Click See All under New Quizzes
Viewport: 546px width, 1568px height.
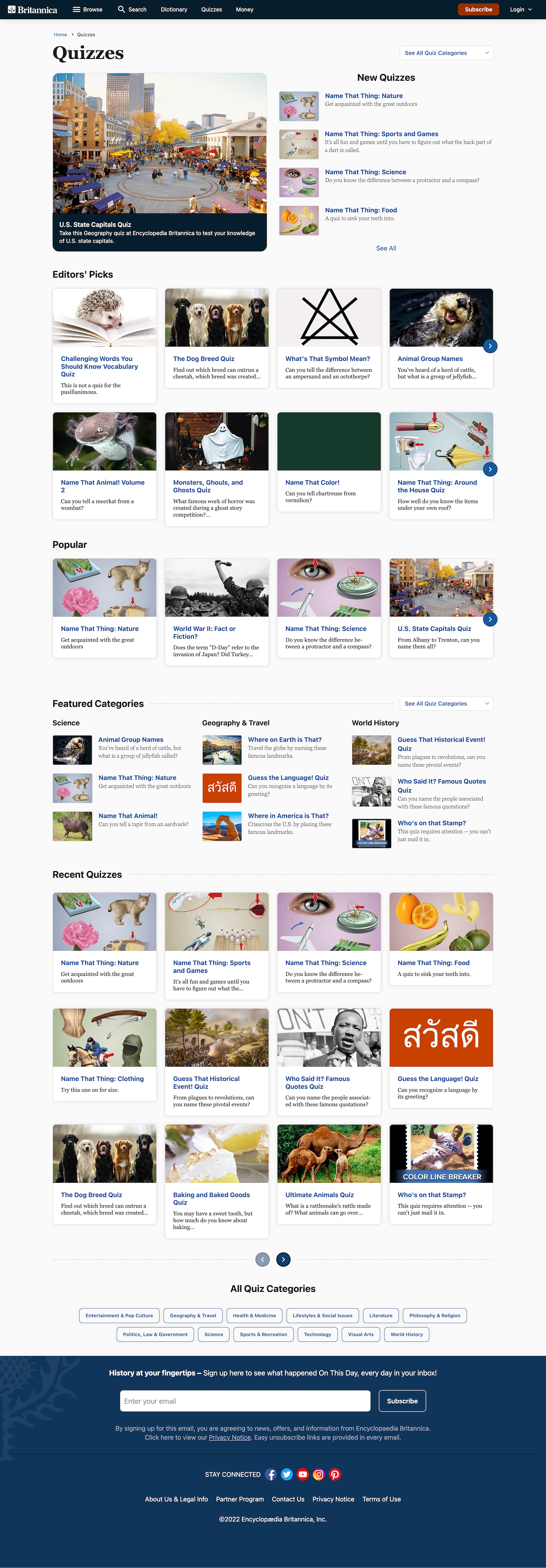tap(386, 248)
